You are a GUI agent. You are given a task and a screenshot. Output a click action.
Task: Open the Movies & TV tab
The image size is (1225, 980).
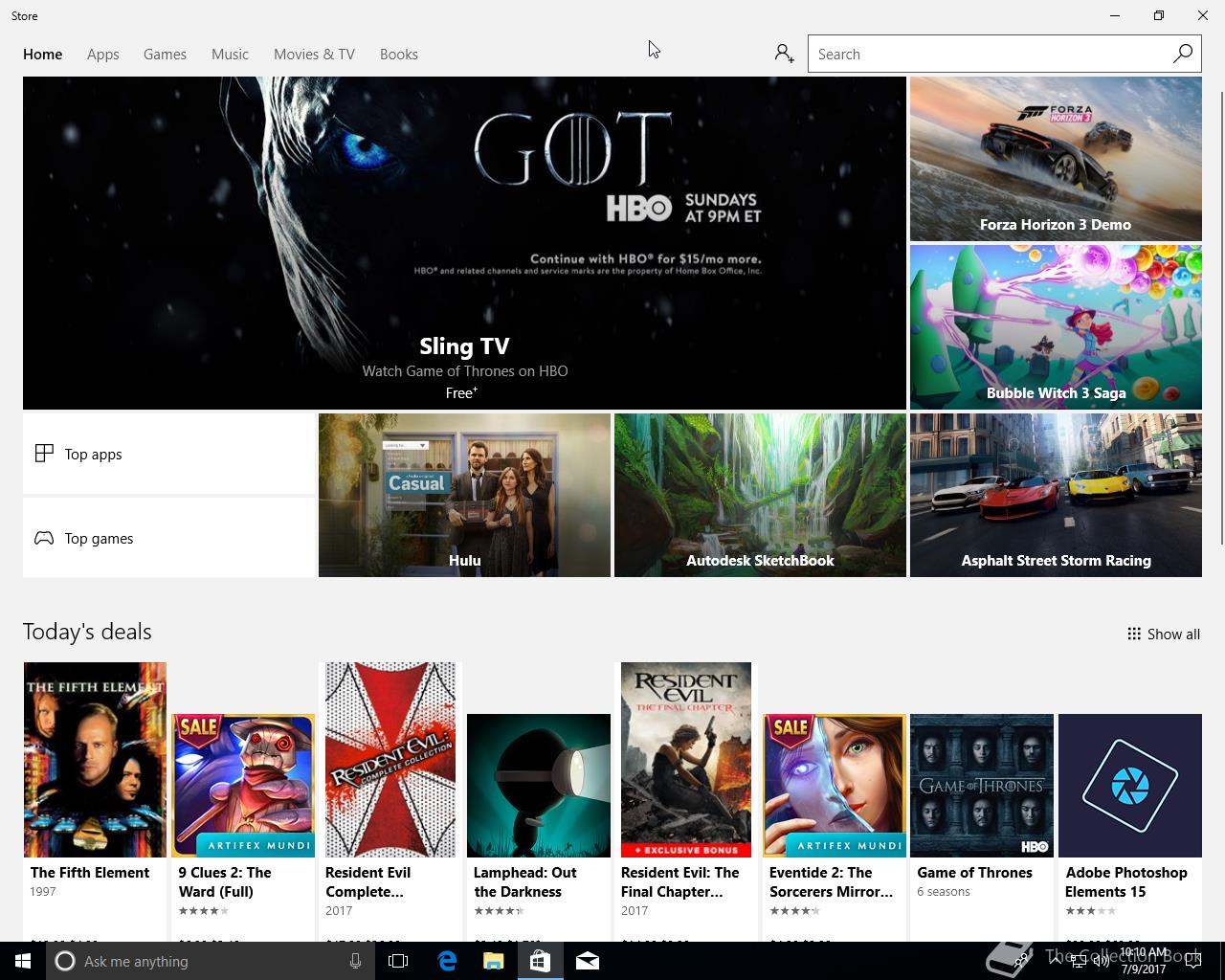[314, 55]
